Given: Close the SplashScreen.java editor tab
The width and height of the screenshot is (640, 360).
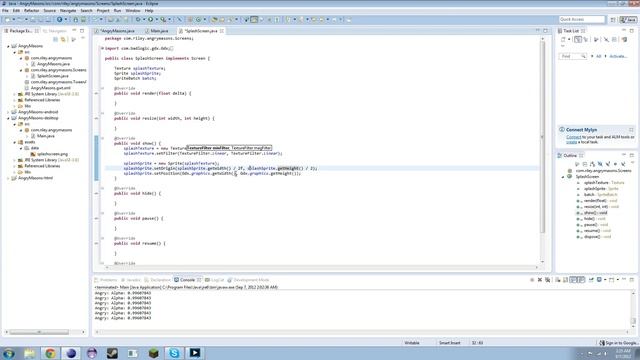Looking at the screenshot, I should pyautogui.click(x=222, y=31).
